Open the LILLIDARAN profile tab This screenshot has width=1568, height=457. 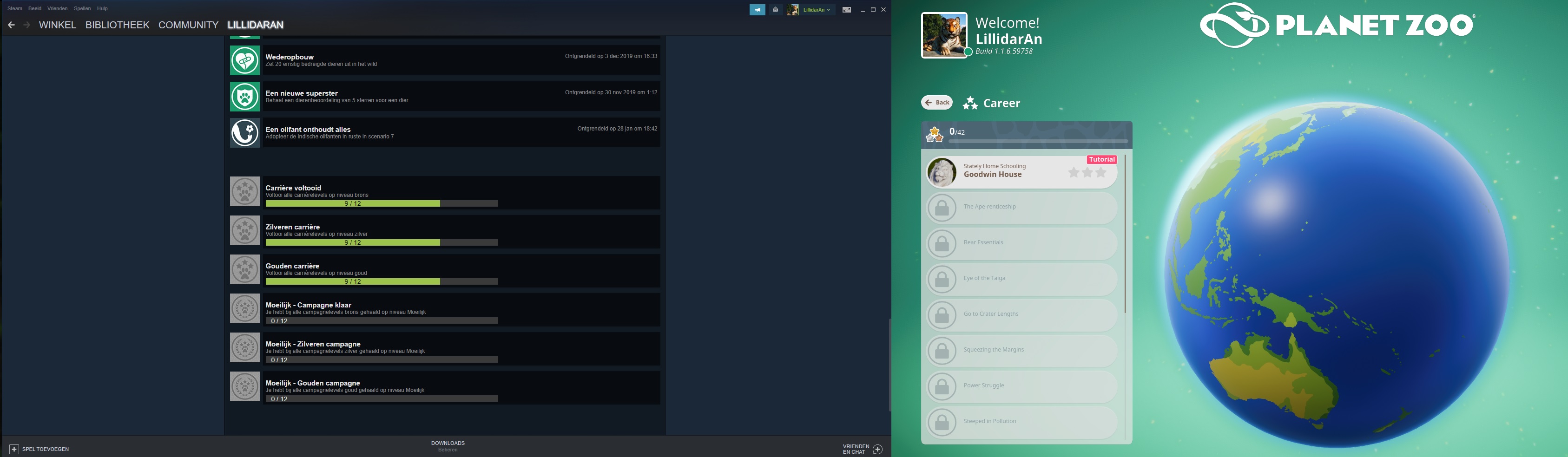[255, 25]
